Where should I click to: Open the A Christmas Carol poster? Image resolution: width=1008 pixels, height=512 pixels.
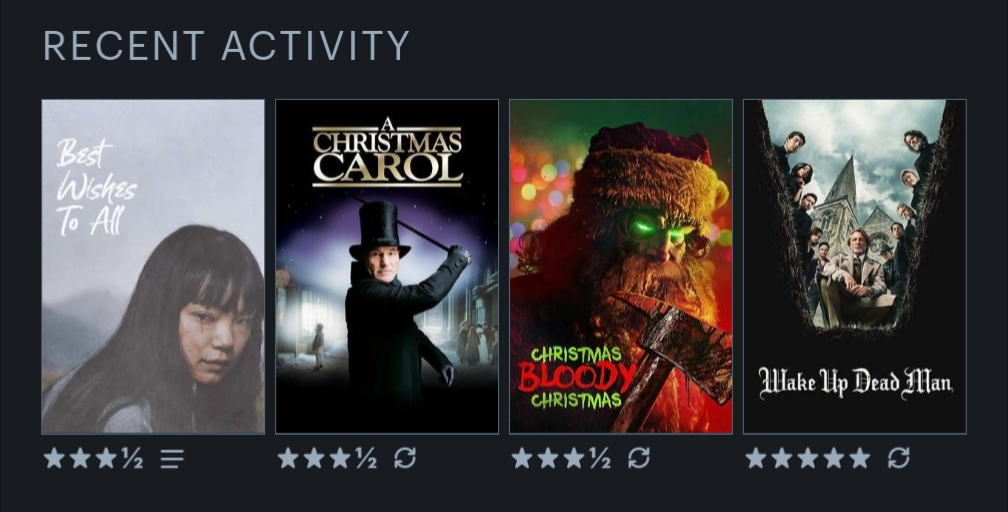click(x=387, y=266)
